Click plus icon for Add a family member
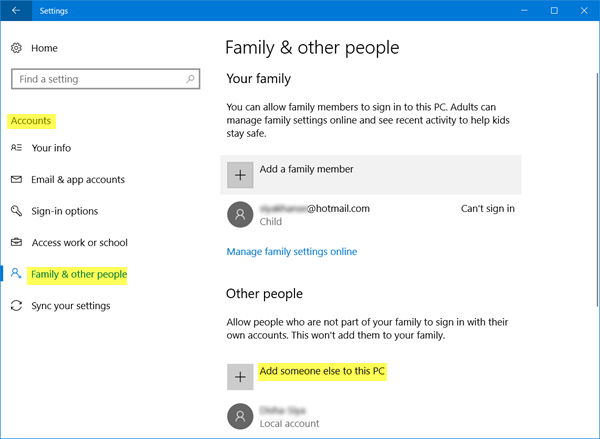Viewport: 600px width, 439px height. click(x=240, y=175)
